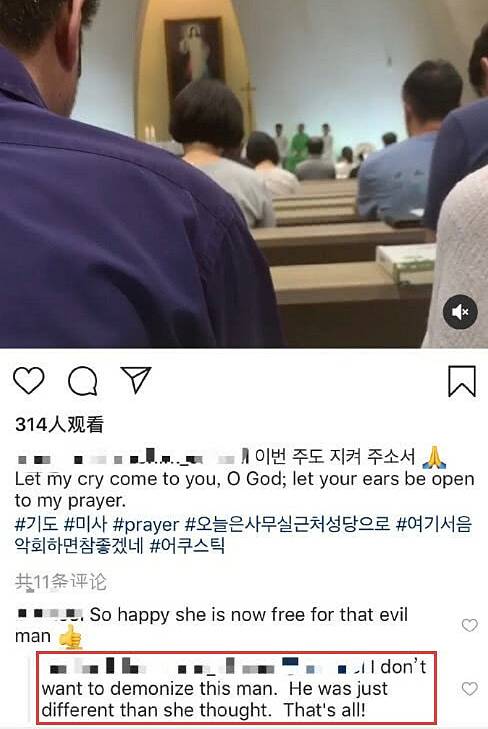Open the #기도 hashtag
488x729 pixels.
tap(36, 524)
